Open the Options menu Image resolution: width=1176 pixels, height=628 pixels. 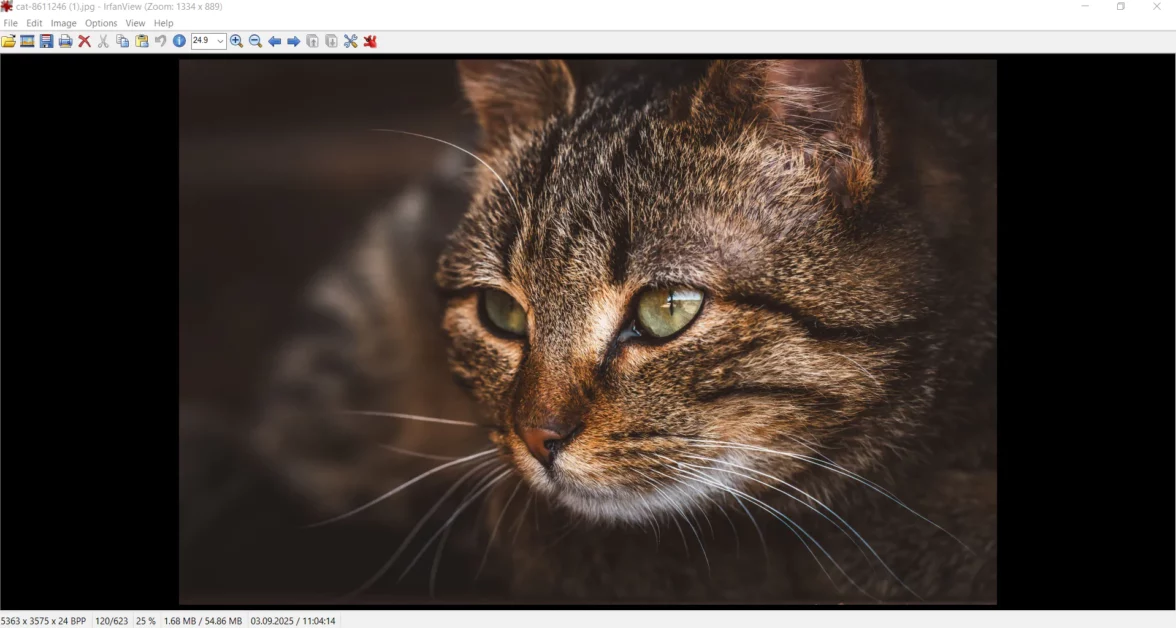click(101, 23)
